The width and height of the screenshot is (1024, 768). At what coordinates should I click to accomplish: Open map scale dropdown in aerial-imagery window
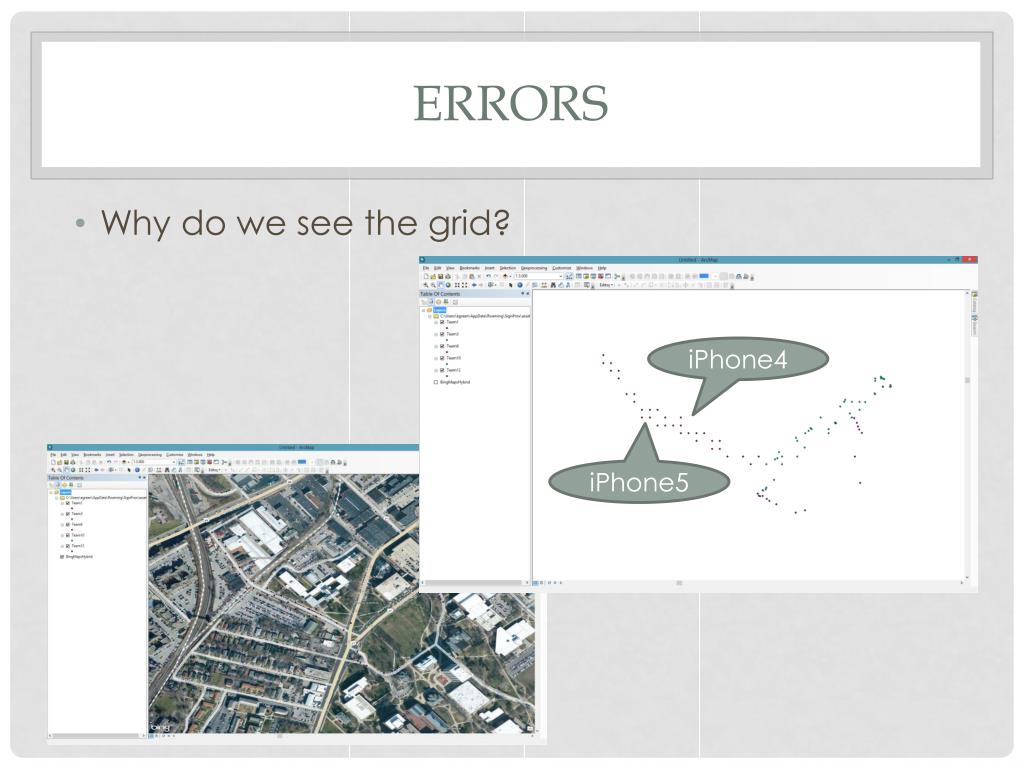(x=174, y=462)
